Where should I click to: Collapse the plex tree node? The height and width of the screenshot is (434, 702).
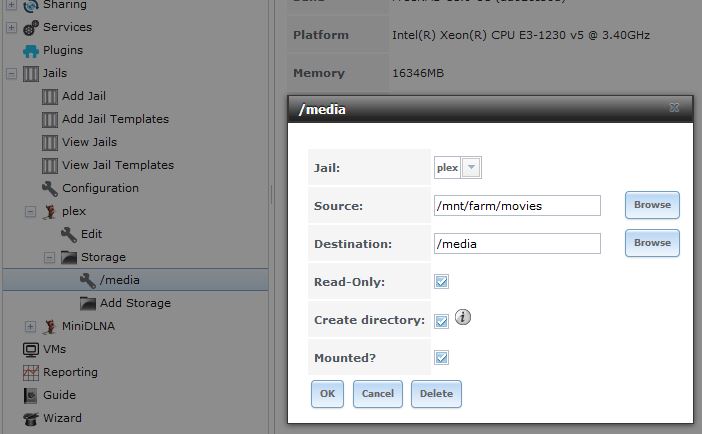(x=30, y=211)
